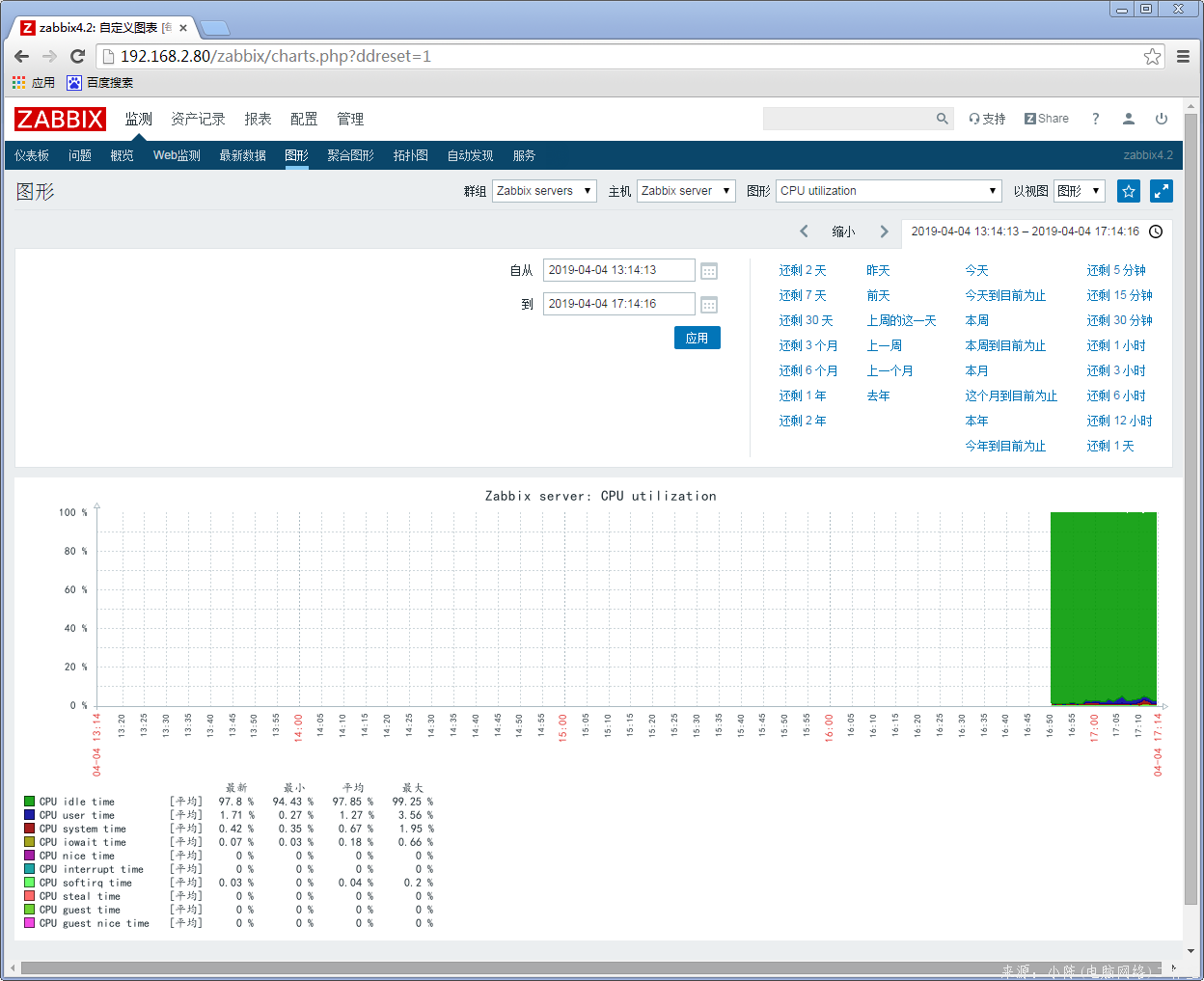The width and height of the screenshot is (1204, 981).
Task: Open the group Zabbix servers dropdown
Action: [544, 191]
